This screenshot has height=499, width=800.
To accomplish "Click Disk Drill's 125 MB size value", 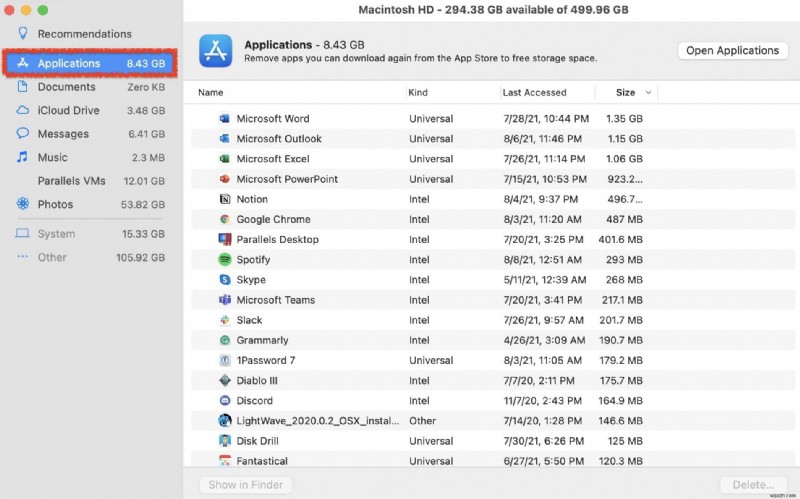I will pos(625,441).
